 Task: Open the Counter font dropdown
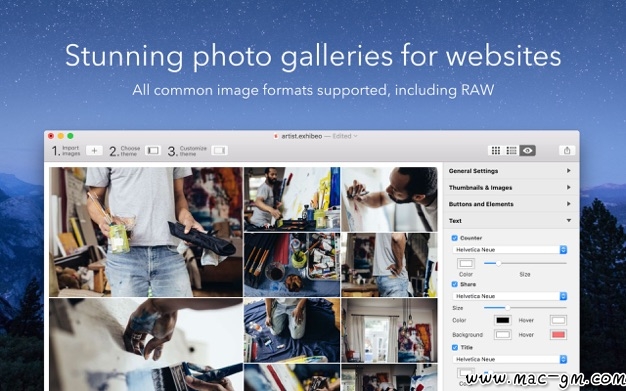point(510,250)
